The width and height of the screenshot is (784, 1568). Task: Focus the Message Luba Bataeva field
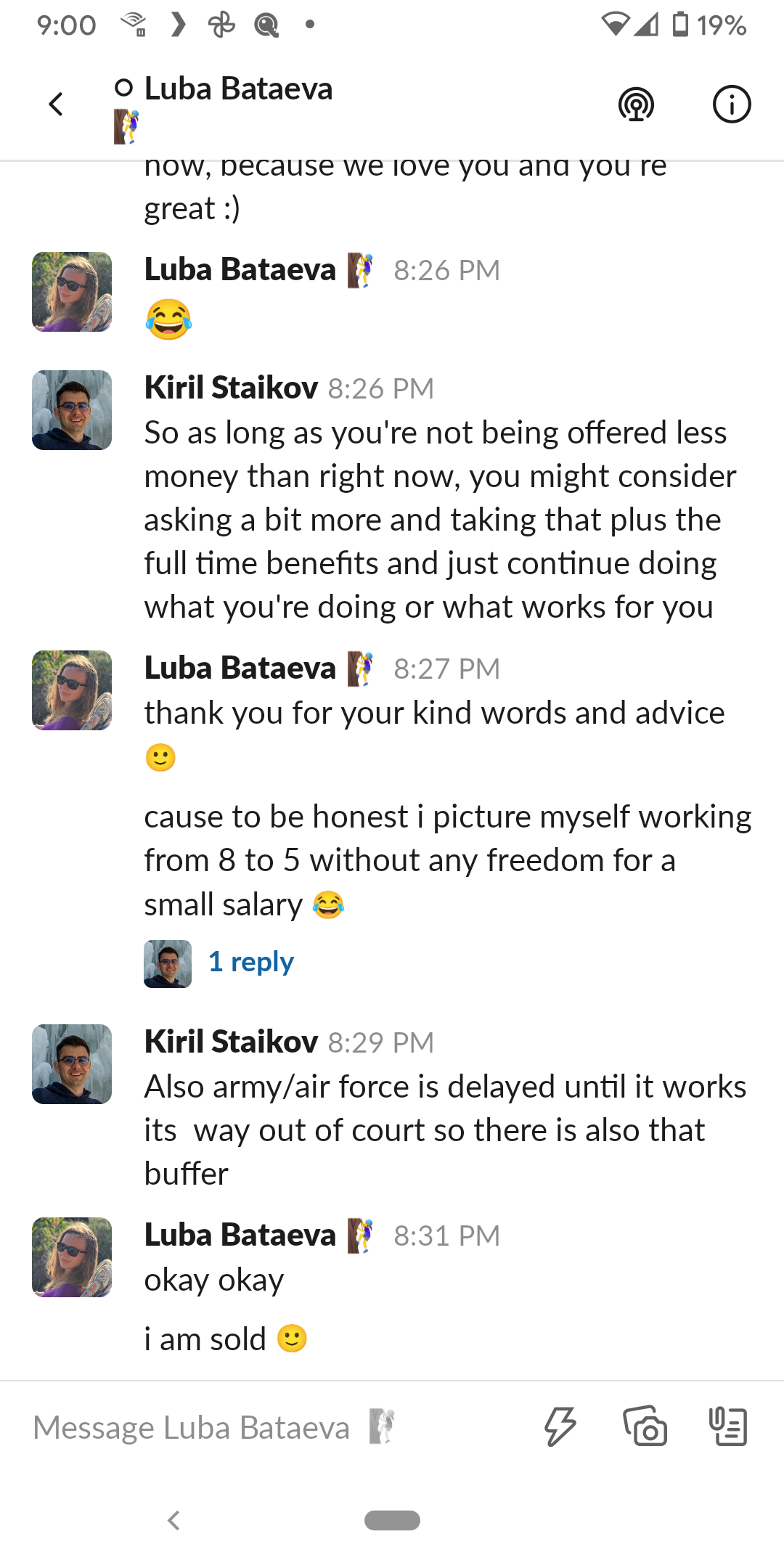(x=218, y=1428)
